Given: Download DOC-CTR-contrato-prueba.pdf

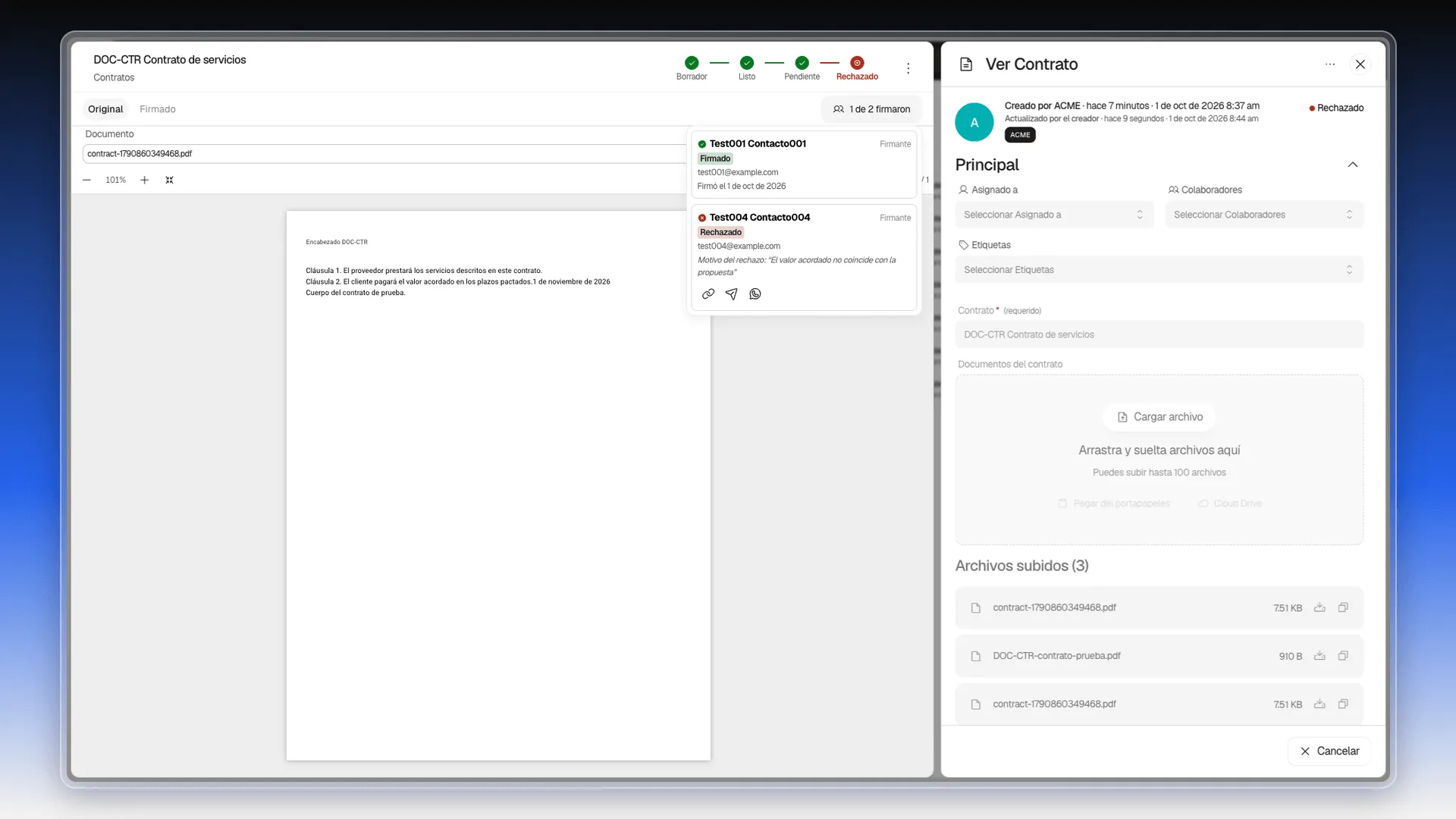Looking at the screenshot, I should point(1319,656).
